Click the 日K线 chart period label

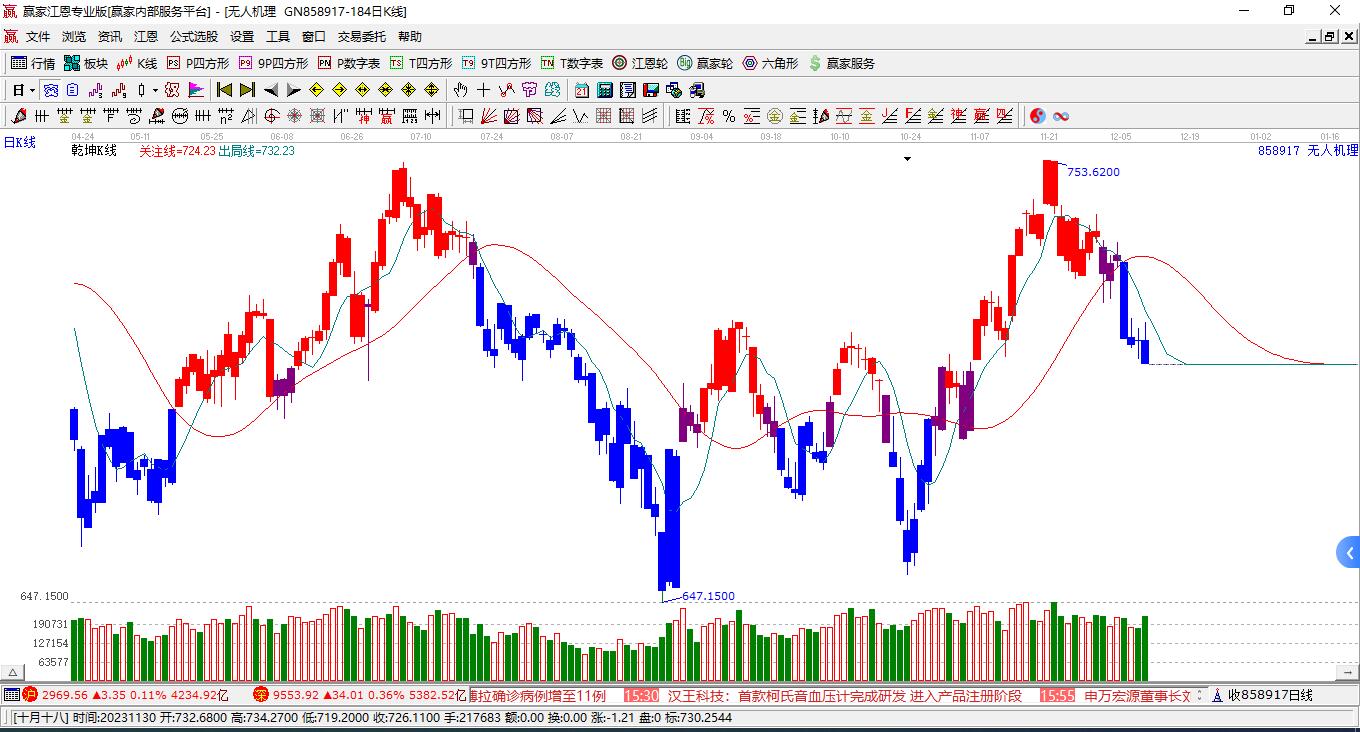[x=19, y=143]
